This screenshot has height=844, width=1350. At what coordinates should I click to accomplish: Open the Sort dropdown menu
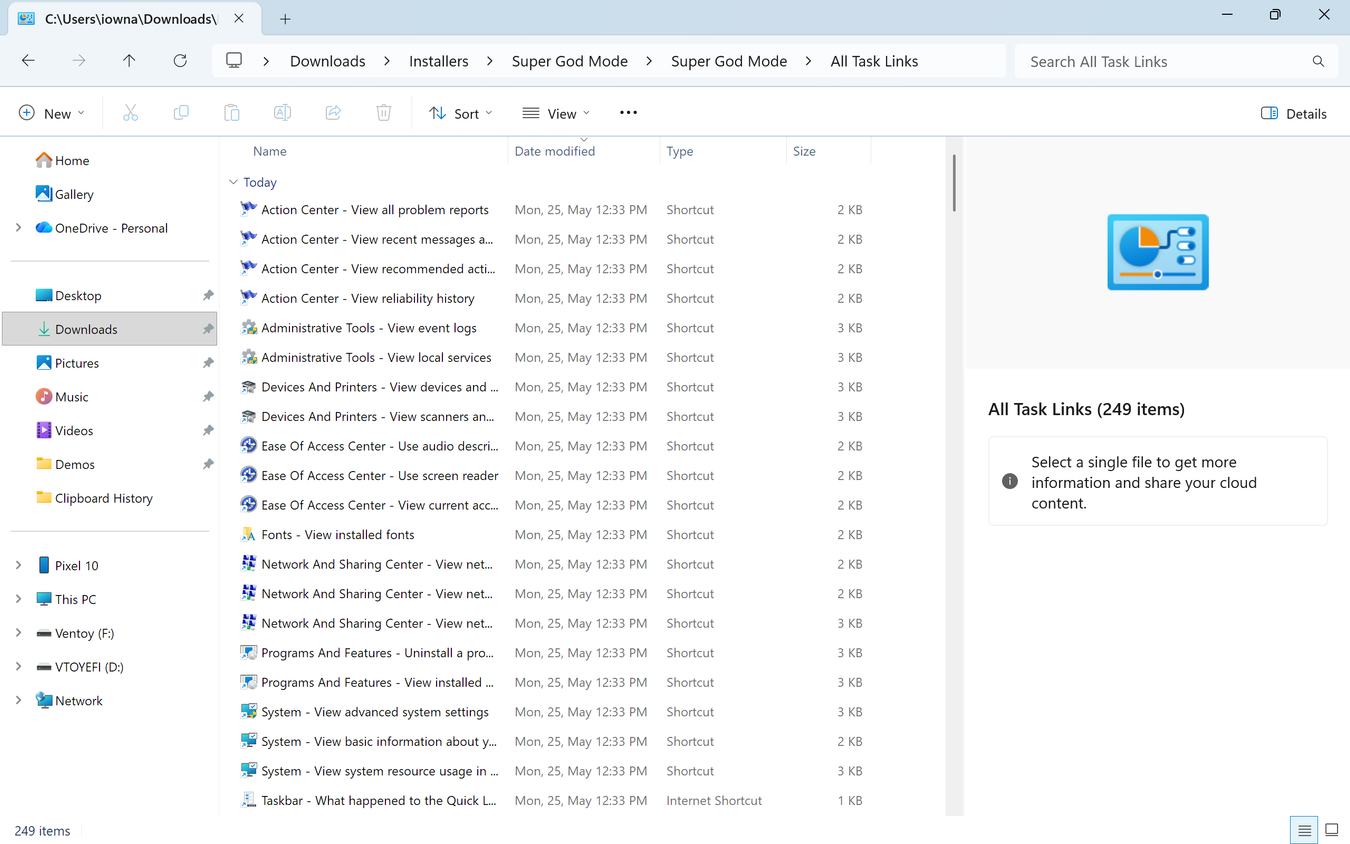[x=461, y=113]
